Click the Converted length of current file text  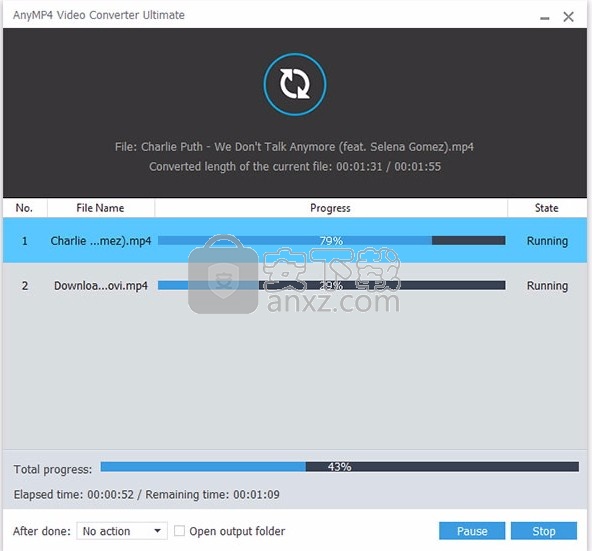coord(295,167)
